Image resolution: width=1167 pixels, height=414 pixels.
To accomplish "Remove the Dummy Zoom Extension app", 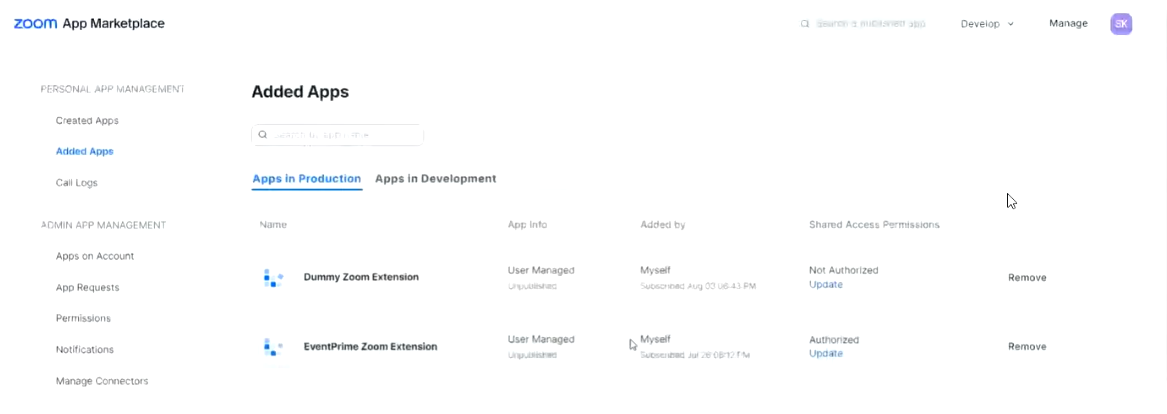I will click(x=1027, y=278).
